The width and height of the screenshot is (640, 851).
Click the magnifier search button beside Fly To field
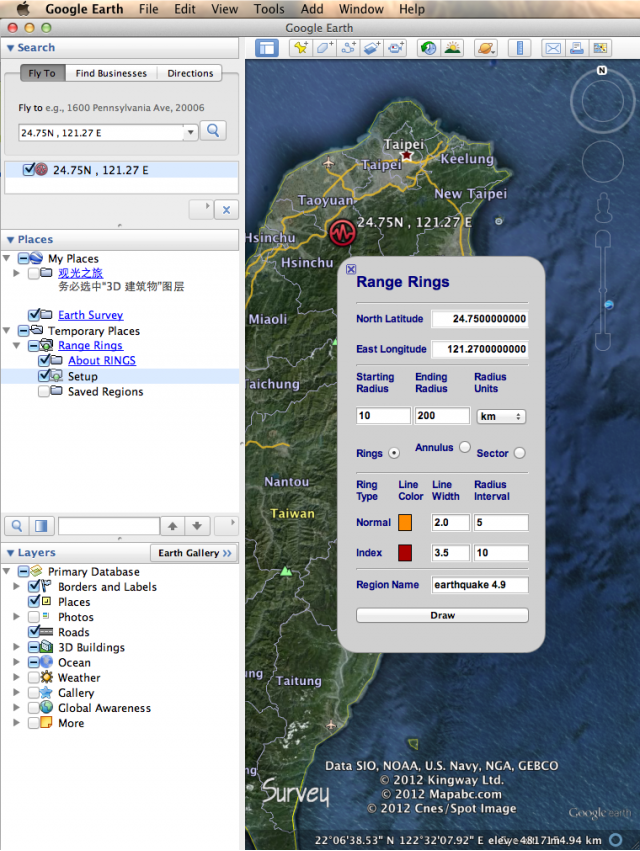213,131
